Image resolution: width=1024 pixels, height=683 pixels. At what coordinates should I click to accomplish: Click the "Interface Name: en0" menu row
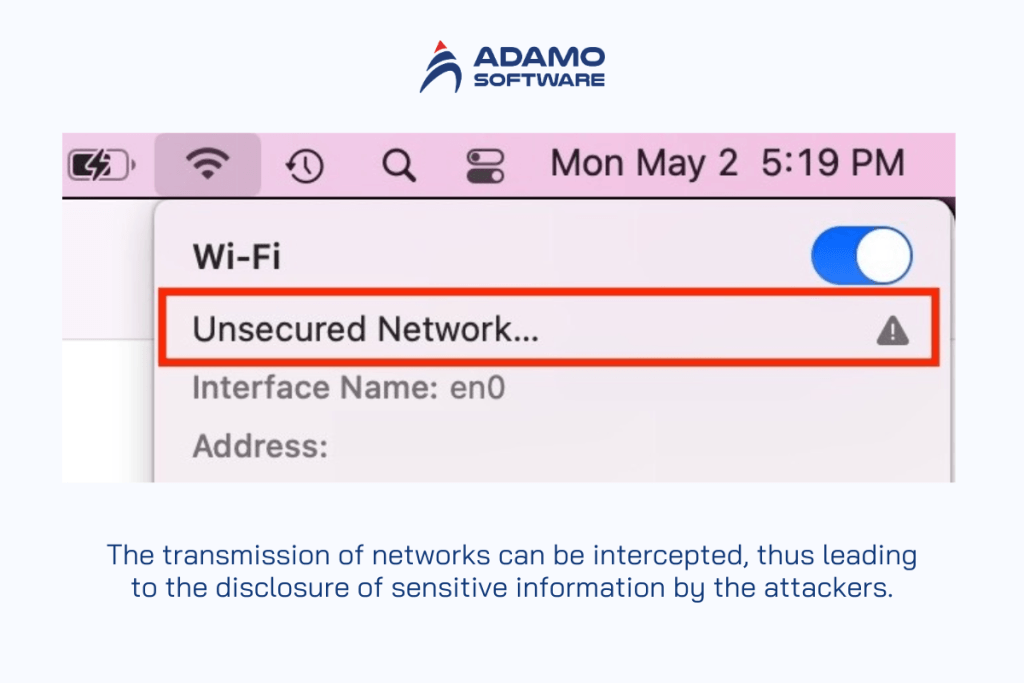tap(348, 388)
